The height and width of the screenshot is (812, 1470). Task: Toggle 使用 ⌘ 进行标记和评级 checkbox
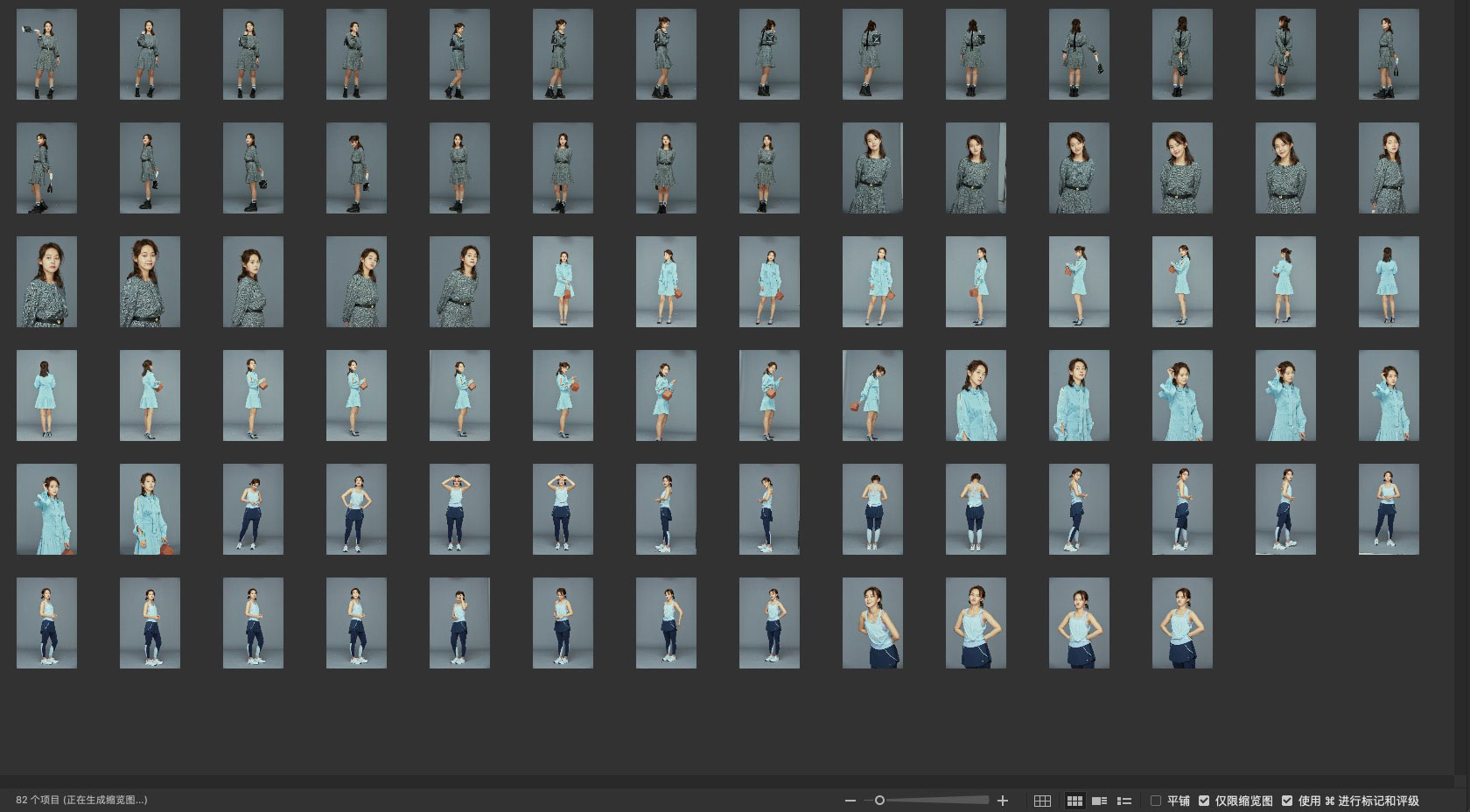1287,801
